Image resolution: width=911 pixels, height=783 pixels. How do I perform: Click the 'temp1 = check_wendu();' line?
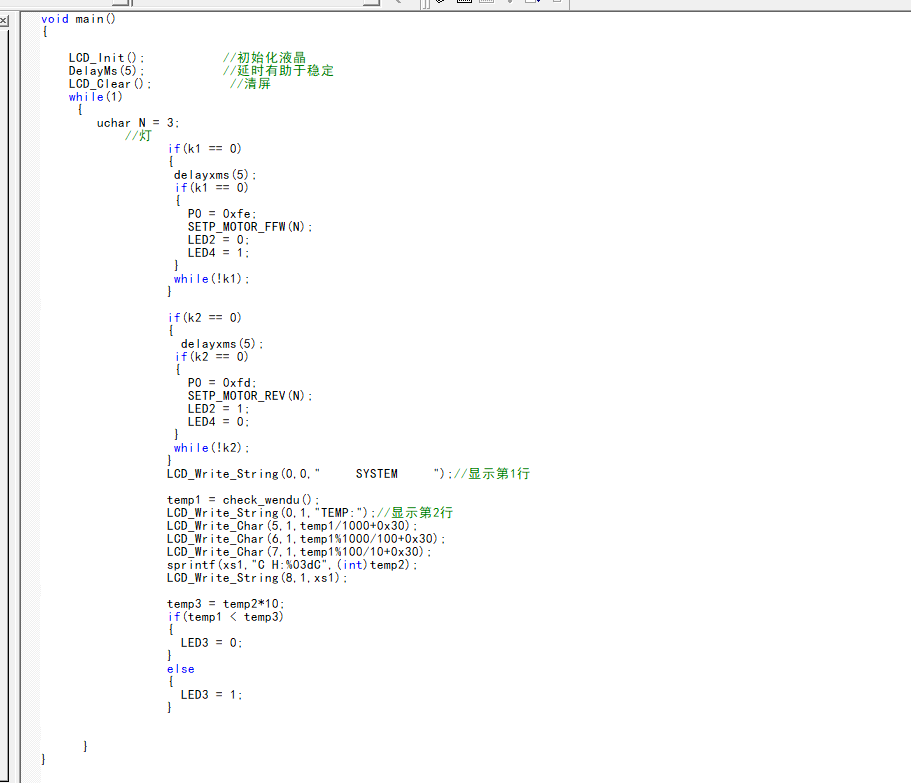243,500
